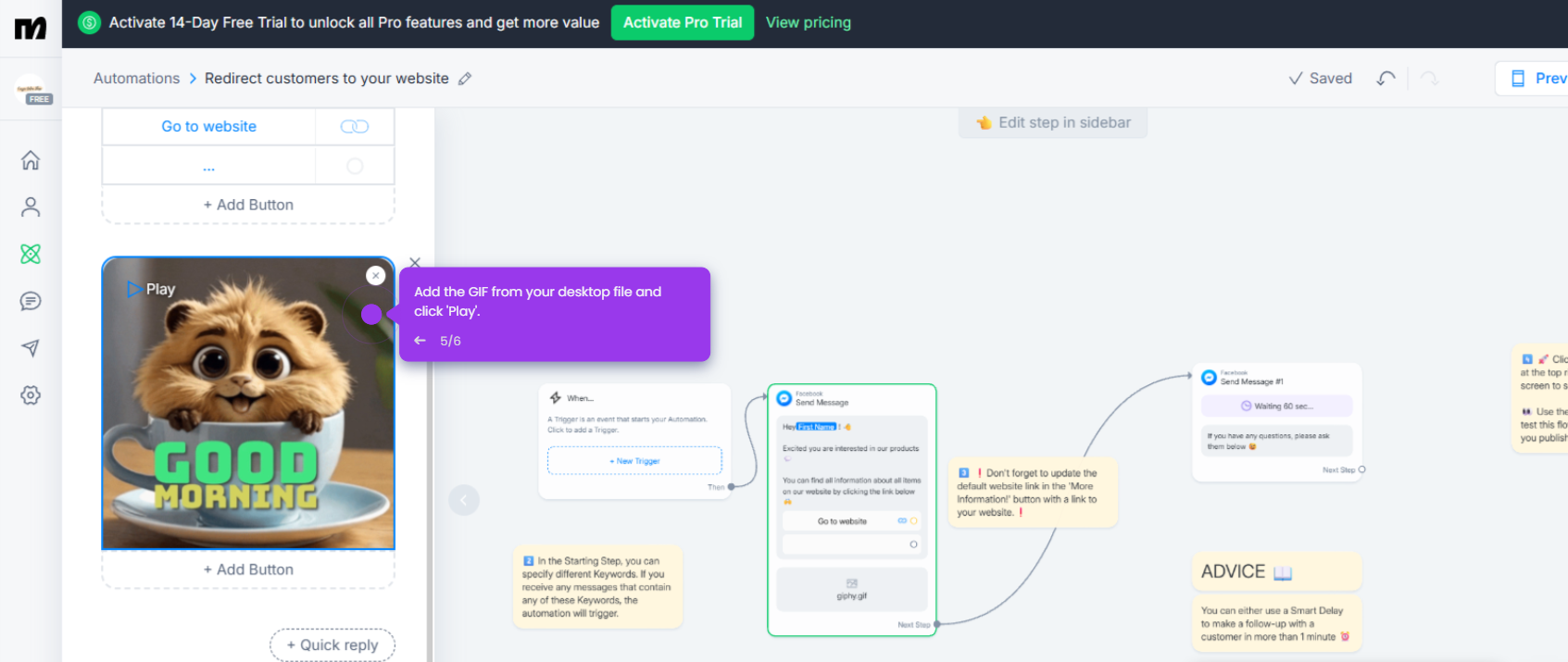This screenshot has height=662, width=1568.
Task: Click New Trigger in When node
Action: point(634,461)
